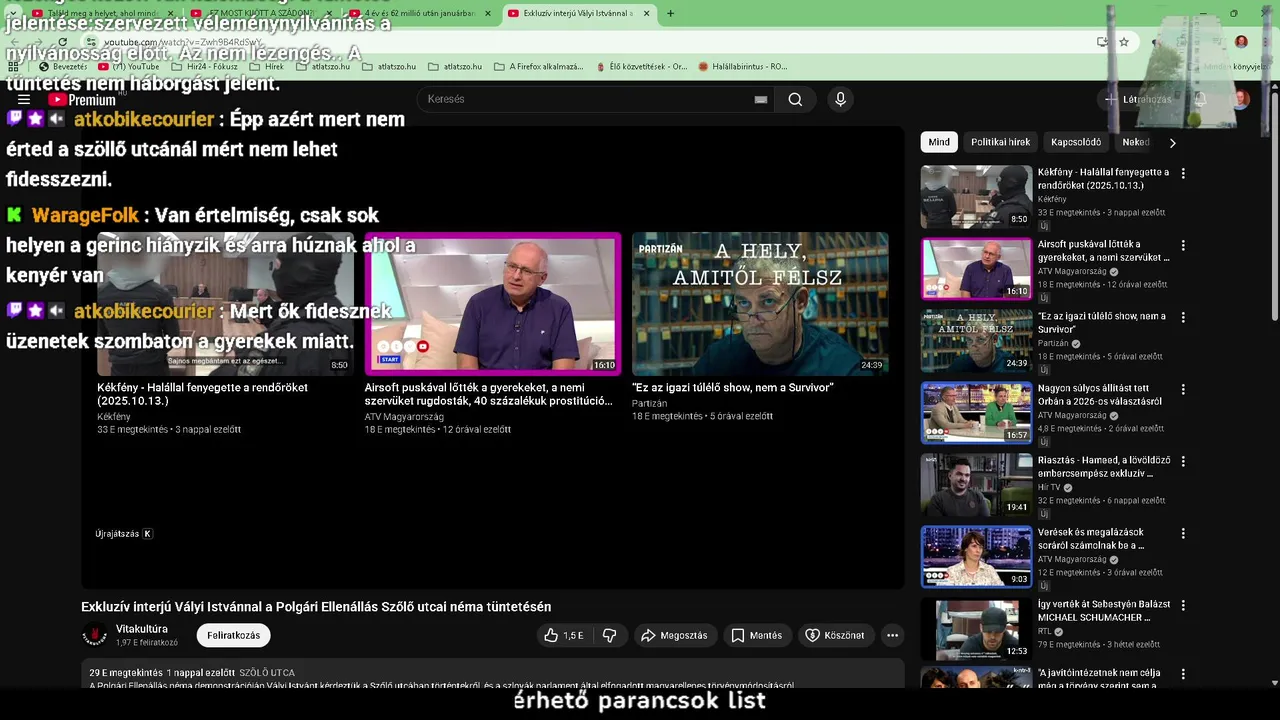This screenshot has height=720, width=1280.
Task: Open Hir24 - Fókusz bookmark folder
Action: [206, 67]
